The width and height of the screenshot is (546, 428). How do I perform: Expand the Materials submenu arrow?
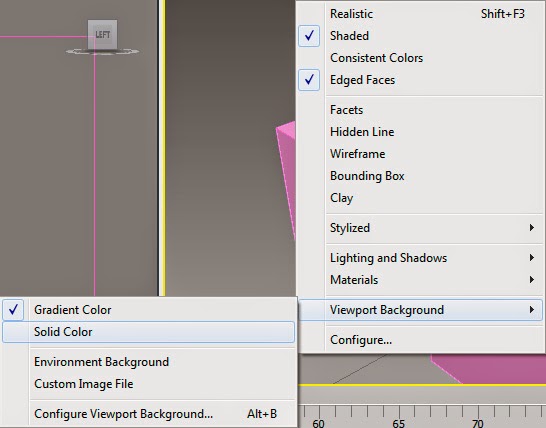pyautogui.click(x=532, y=280)
